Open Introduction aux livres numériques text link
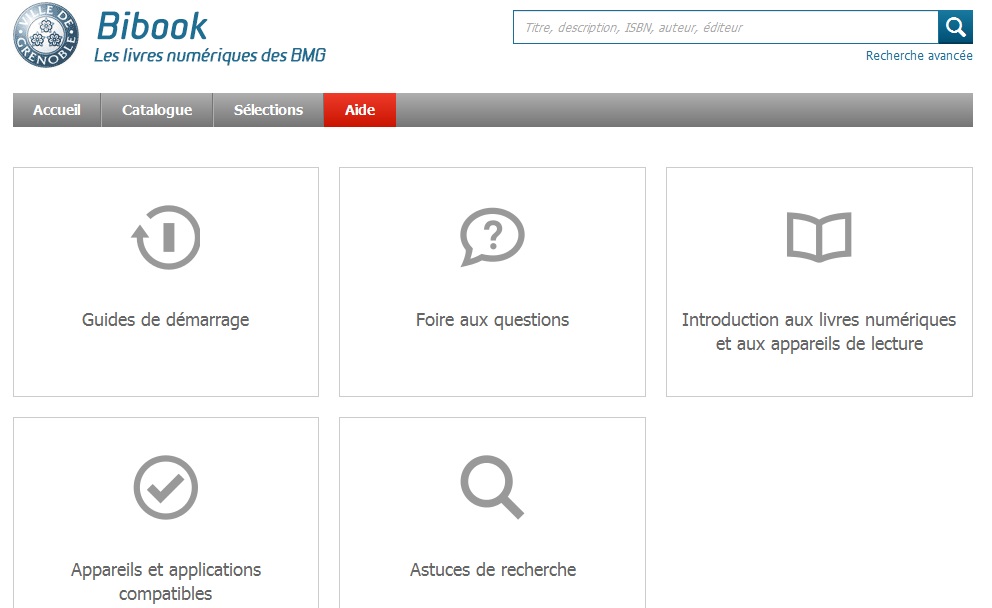The width and height of the screenshot is (992, 608). click(818, 332)
